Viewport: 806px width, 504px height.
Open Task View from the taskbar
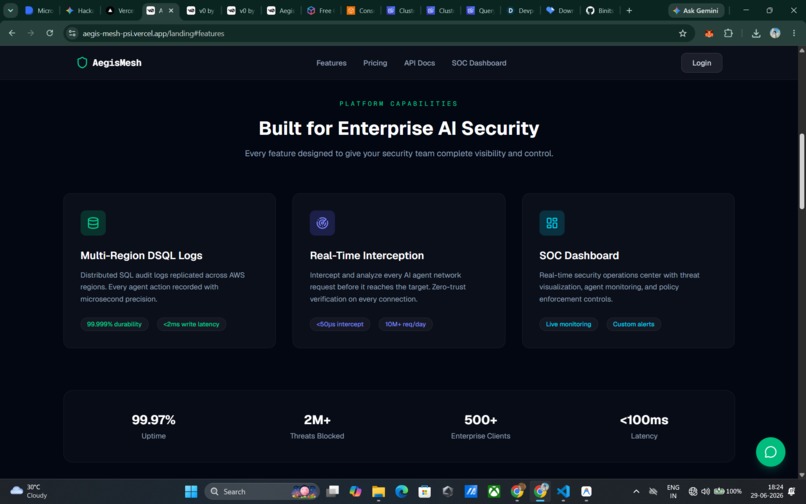click(x=333, y=492)
